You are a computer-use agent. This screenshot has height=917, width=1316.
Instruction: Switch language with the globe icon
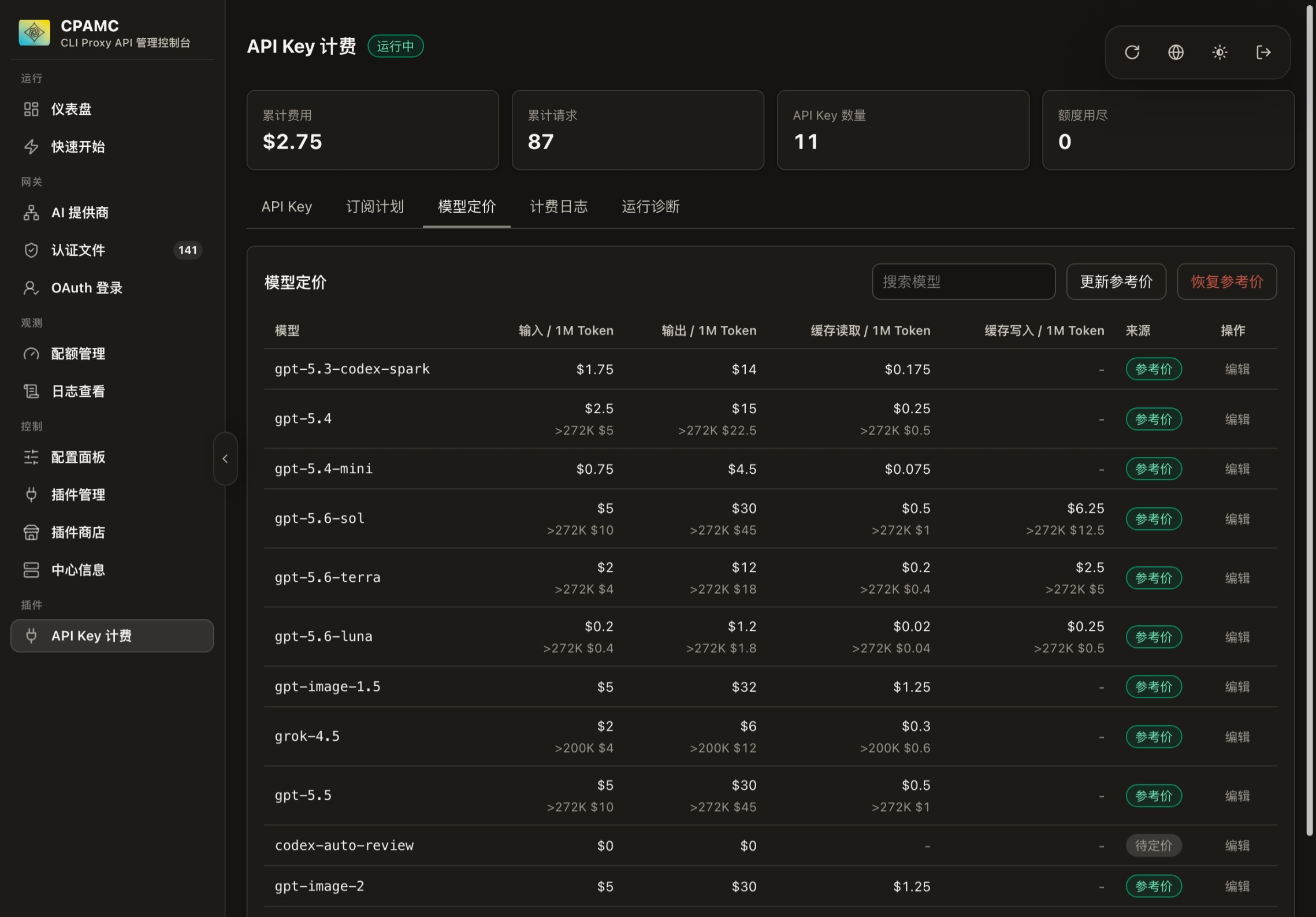click(x=1176, y=53)
